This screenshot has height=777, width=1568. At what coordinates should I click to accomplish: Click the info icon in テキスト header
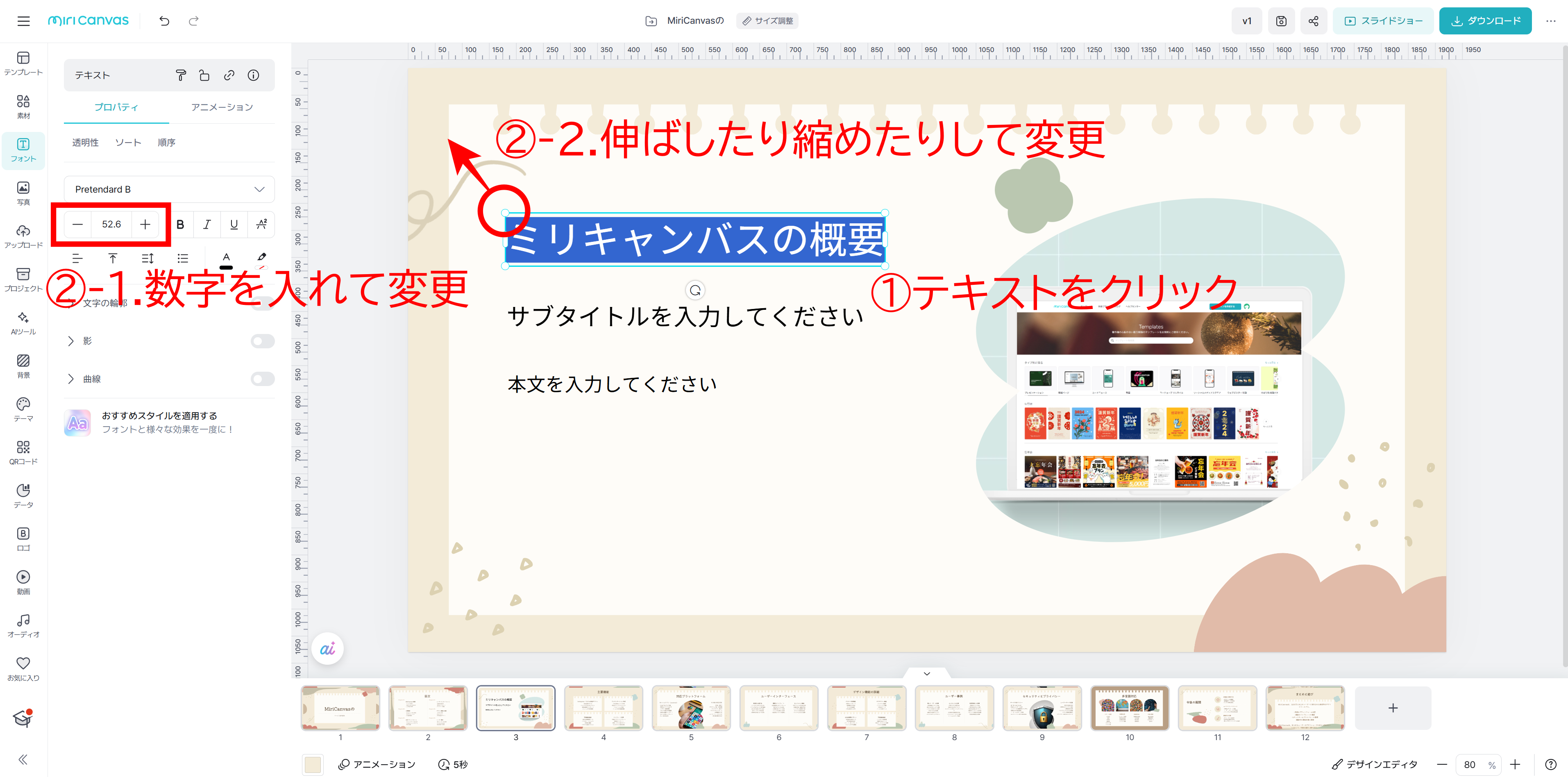253,75
